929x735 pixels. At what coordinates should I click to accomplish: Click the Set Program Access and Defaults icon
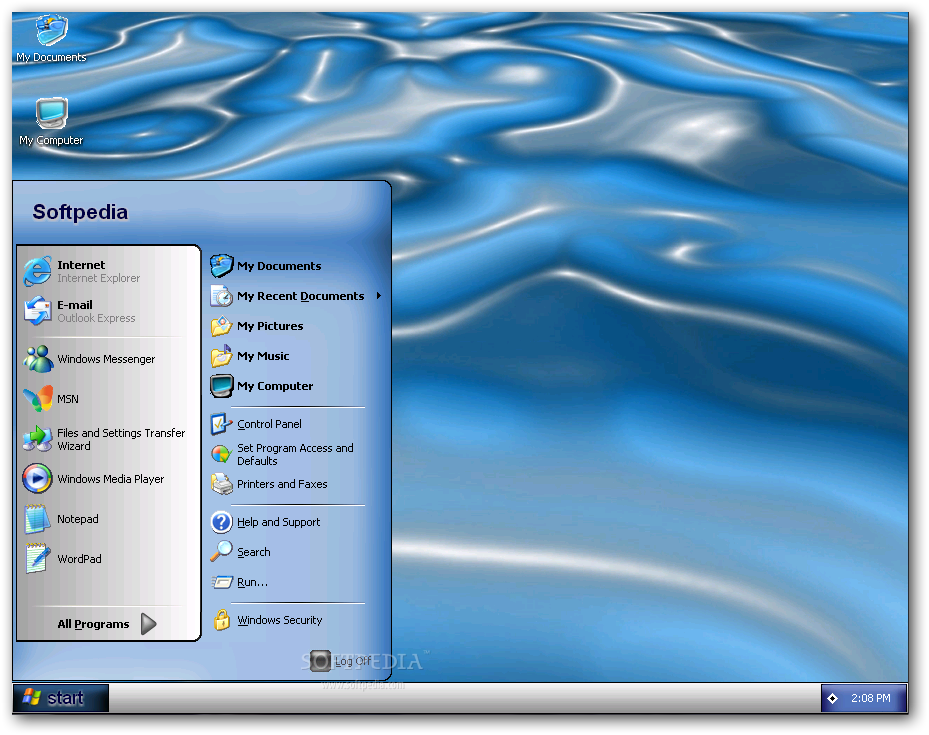(x=222, y=454)
